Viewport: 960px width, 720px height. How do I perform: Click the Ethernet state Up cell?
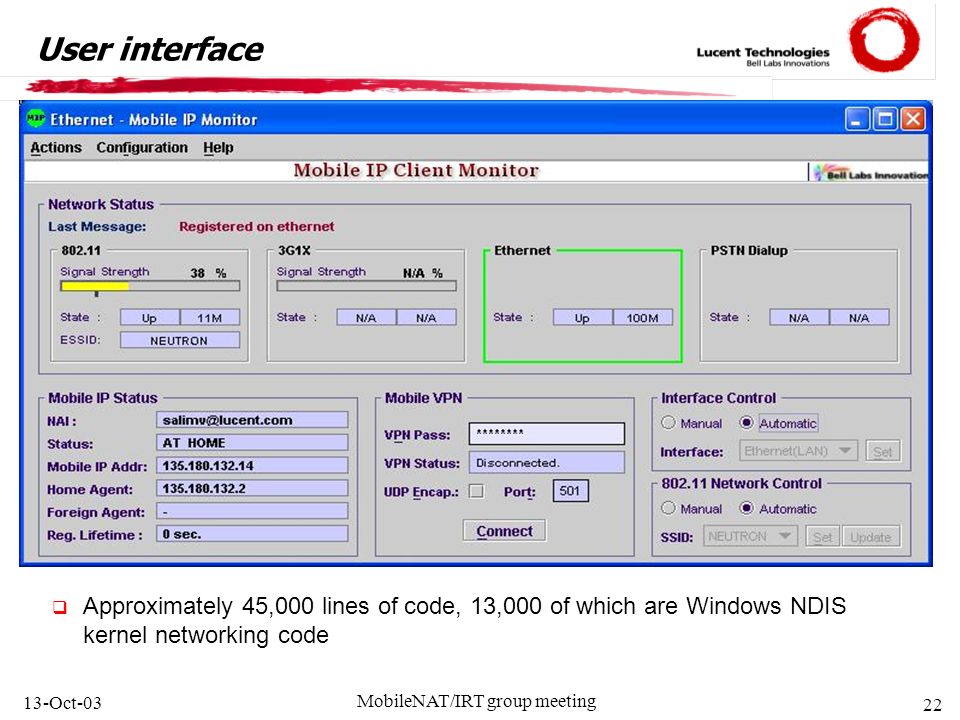pyautogui.click(x=582, y=318)
